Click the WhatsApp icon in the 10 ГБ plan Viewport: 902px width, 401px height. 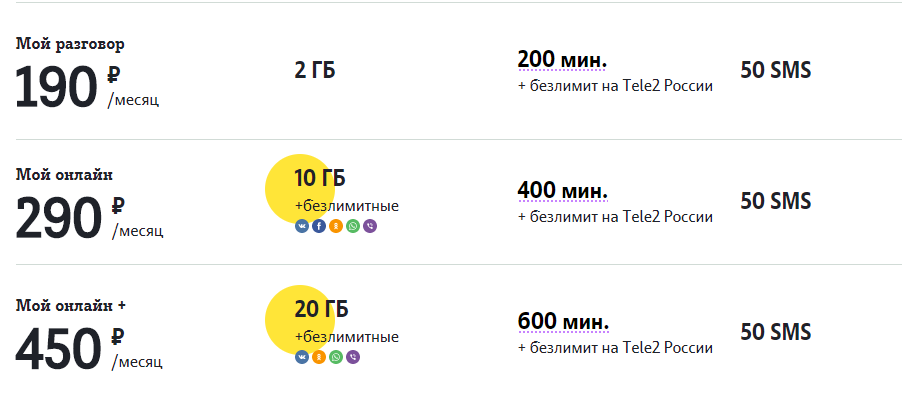[x=353, y=226]
